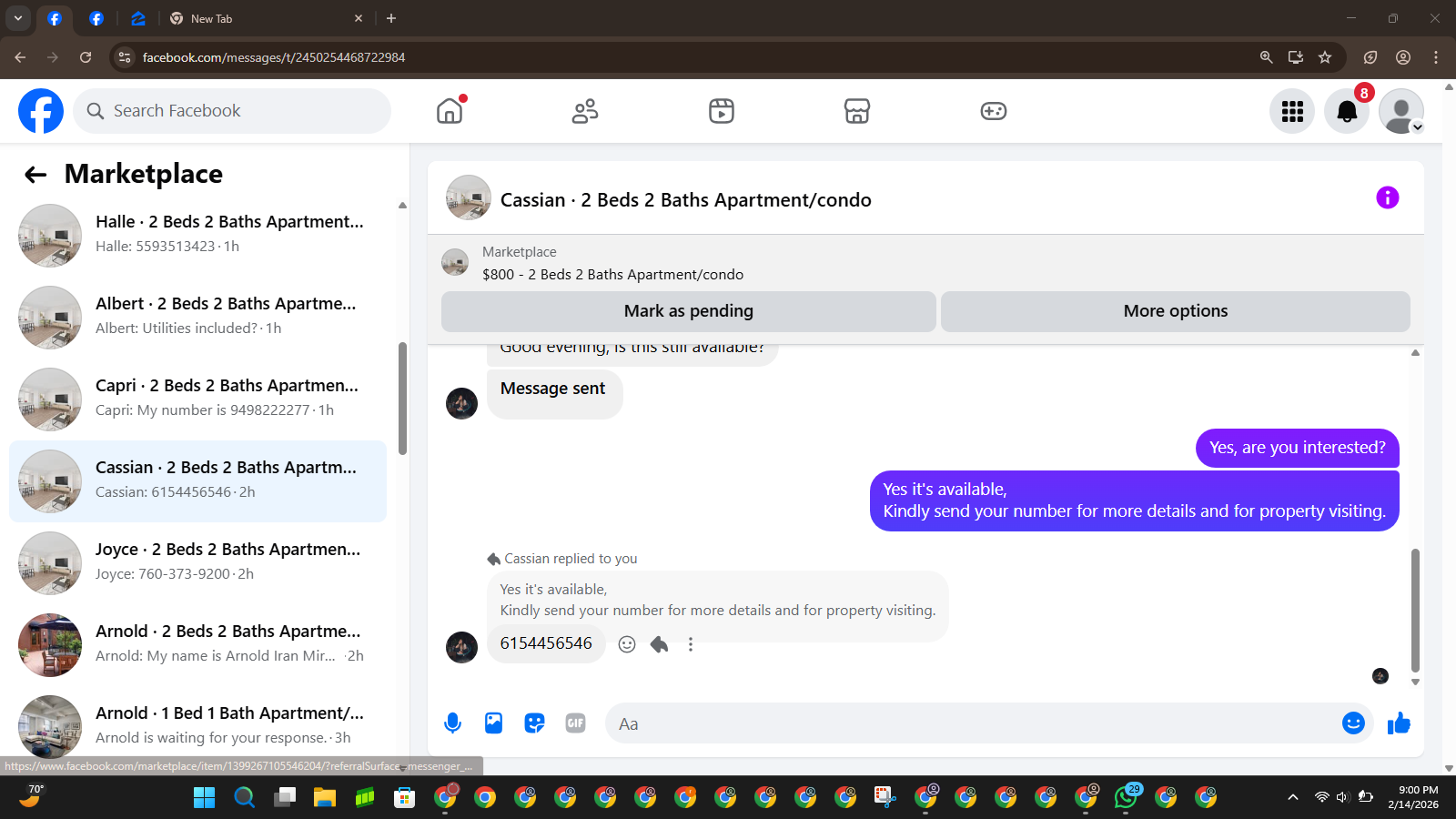The image size is (1456, 819).
Task: Open Capri conversation in the list
Action: [198, 399]
